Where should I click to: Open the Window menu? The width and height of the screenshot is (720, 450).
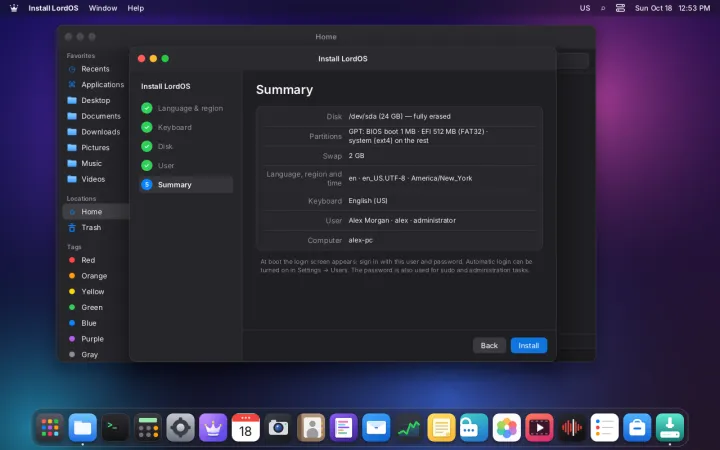click(x=103, y=8)
